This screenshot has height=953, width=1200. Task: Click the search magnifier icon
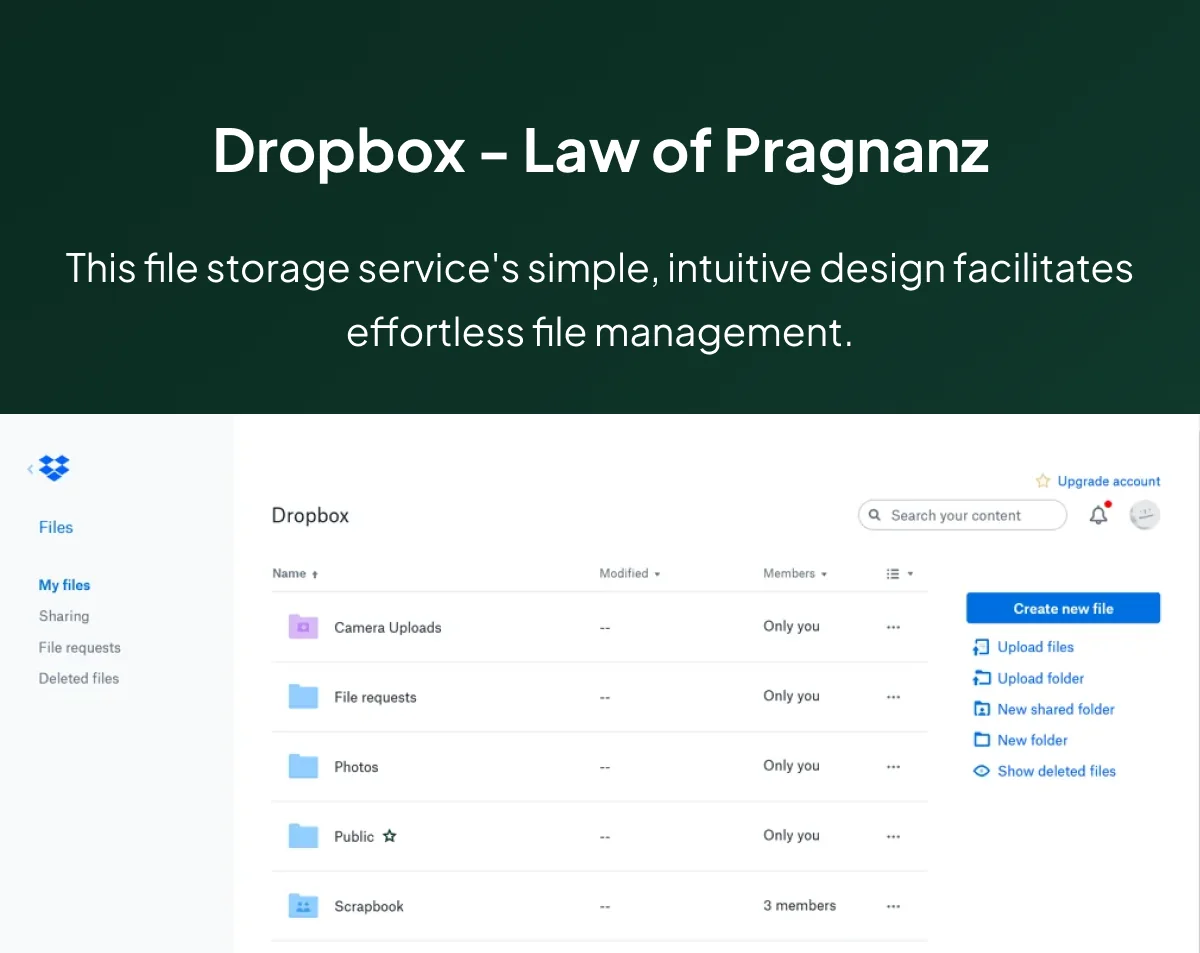(874, 515)
